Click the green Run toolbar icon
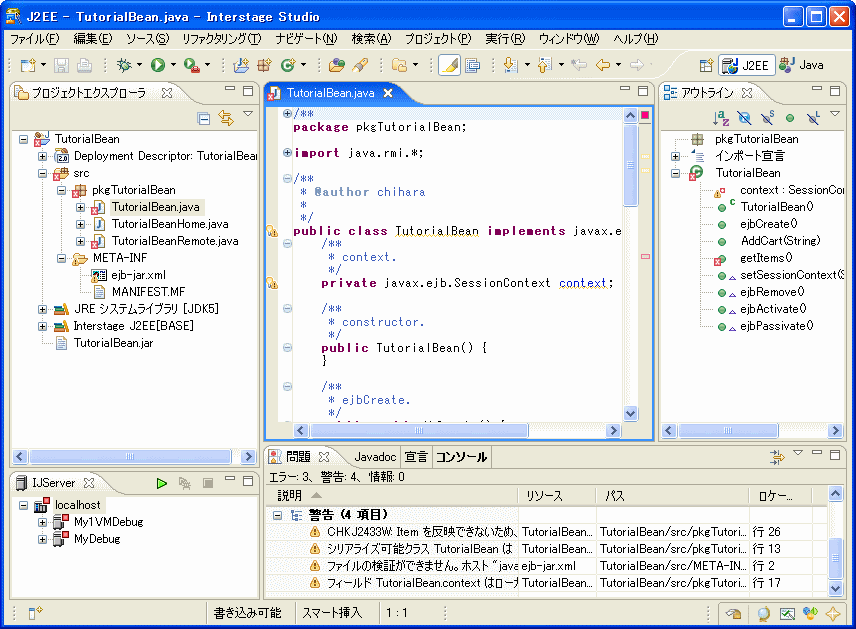856x629 pixels. (158, 66)
